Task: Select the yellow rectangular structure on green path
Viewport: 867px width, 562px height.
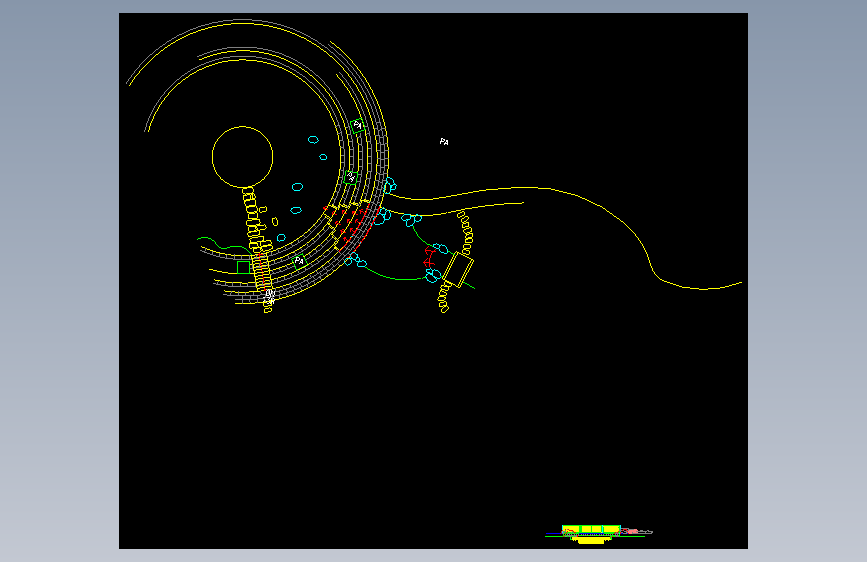Action: pos(458,269)
